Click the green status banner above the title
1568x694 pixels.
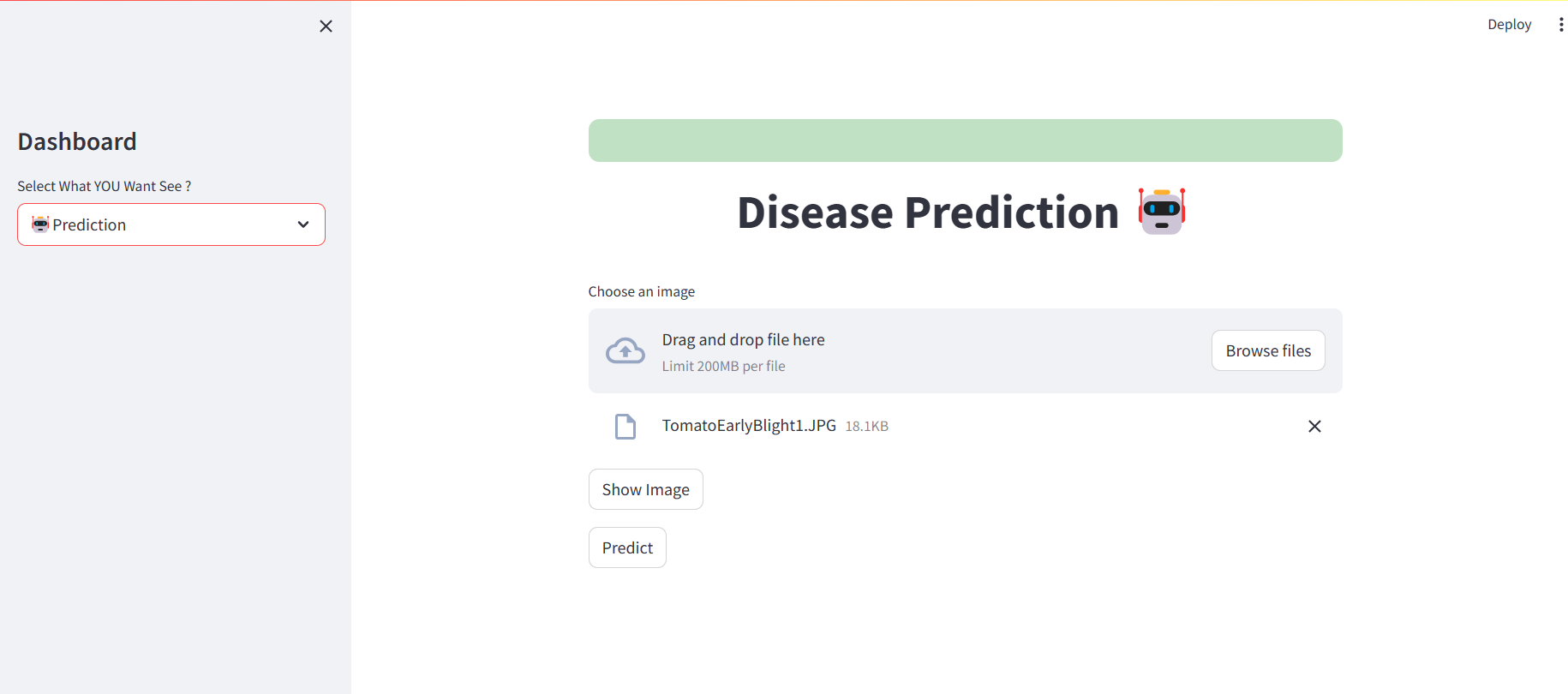point(965,140)
